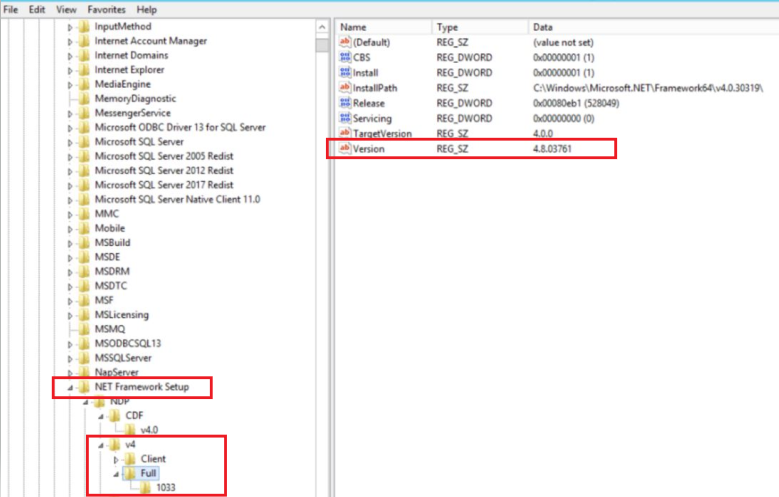
Task: Select the Servicing DWORD value icon
Action: (346, 118)
